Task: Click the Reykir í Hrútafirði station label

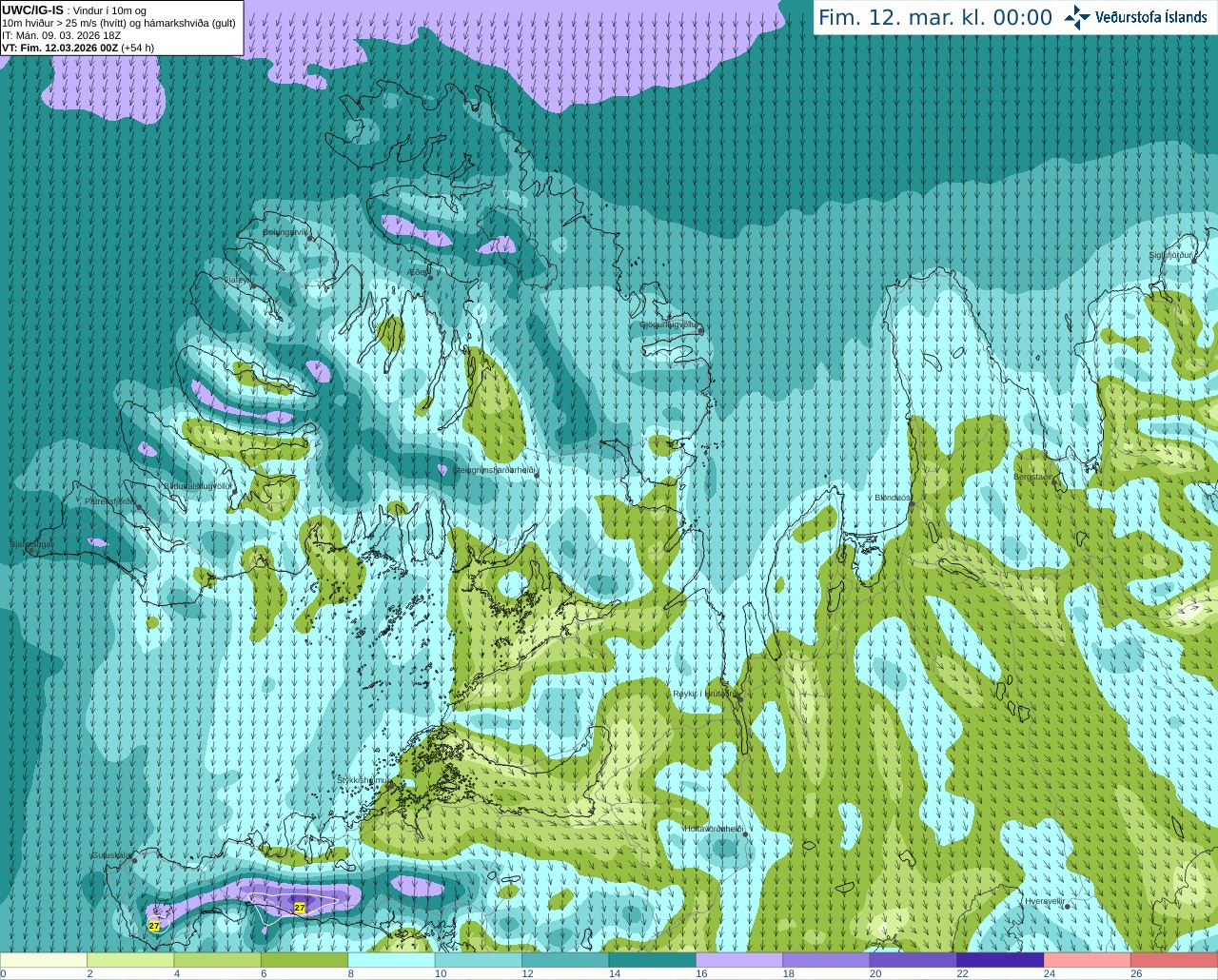Action: click(705, 694)
